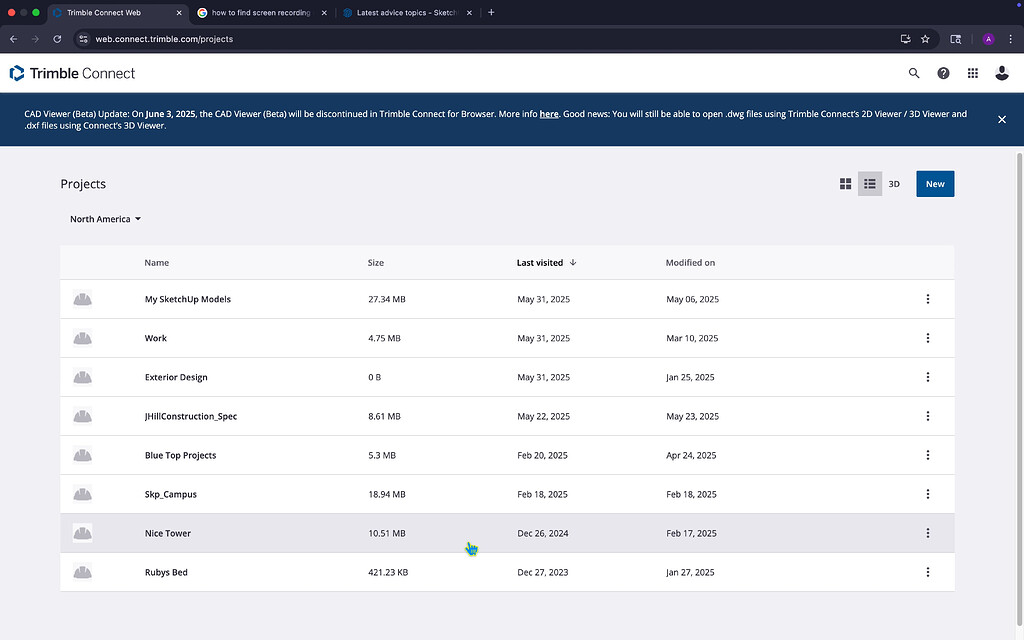The image size is (1024, 640).
Task: Switch to grid card view
Action: pyautogui.click(x=845, y=184)
